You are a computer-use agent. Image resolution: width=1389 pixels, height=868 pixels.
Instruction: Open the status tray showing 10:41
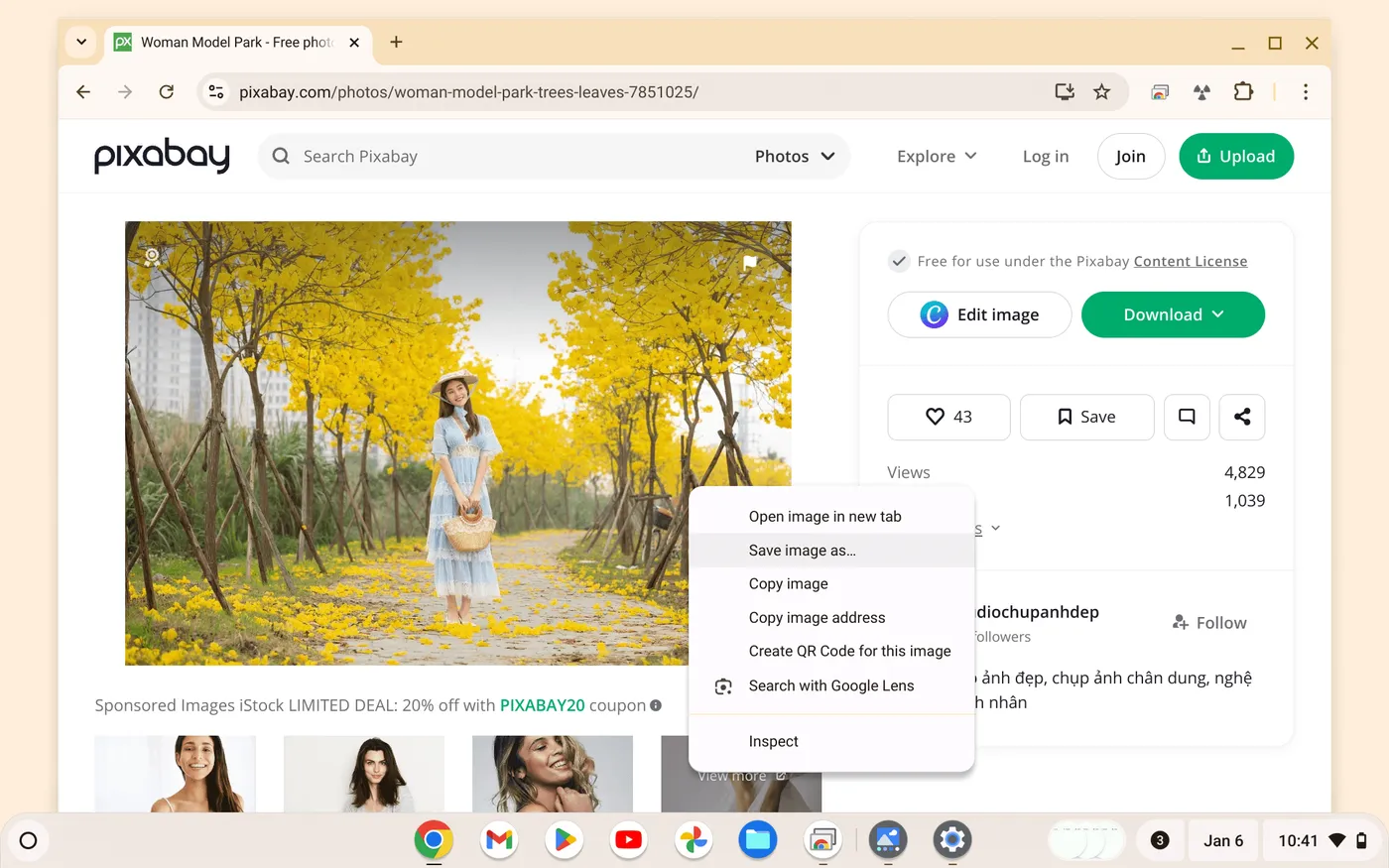[x=1323, y=840]
